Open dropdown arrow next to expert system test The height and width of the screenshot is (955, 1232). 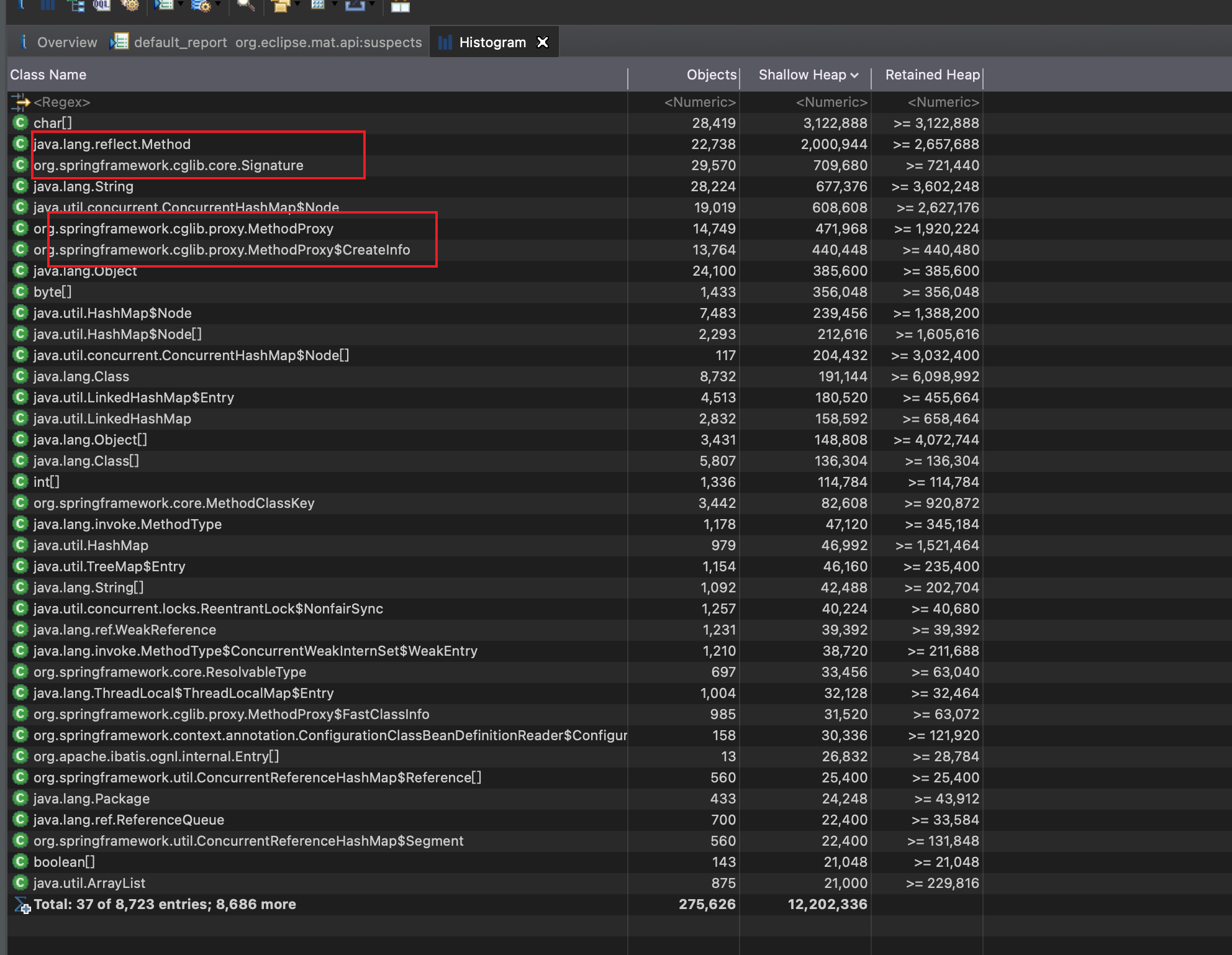(x=181, y=5)
